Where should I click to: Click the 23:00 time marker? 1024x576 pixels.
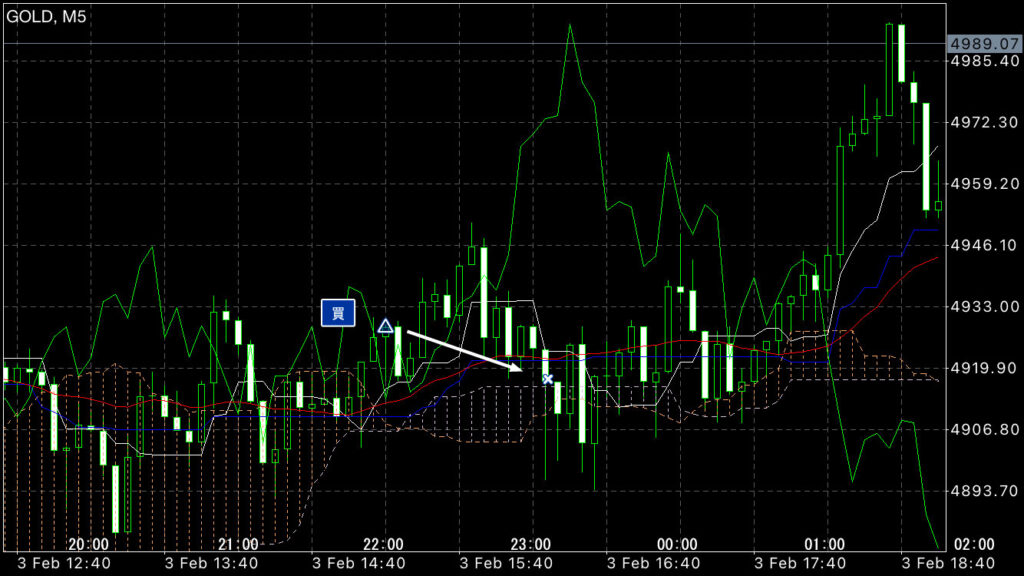[x=530, y=544]
